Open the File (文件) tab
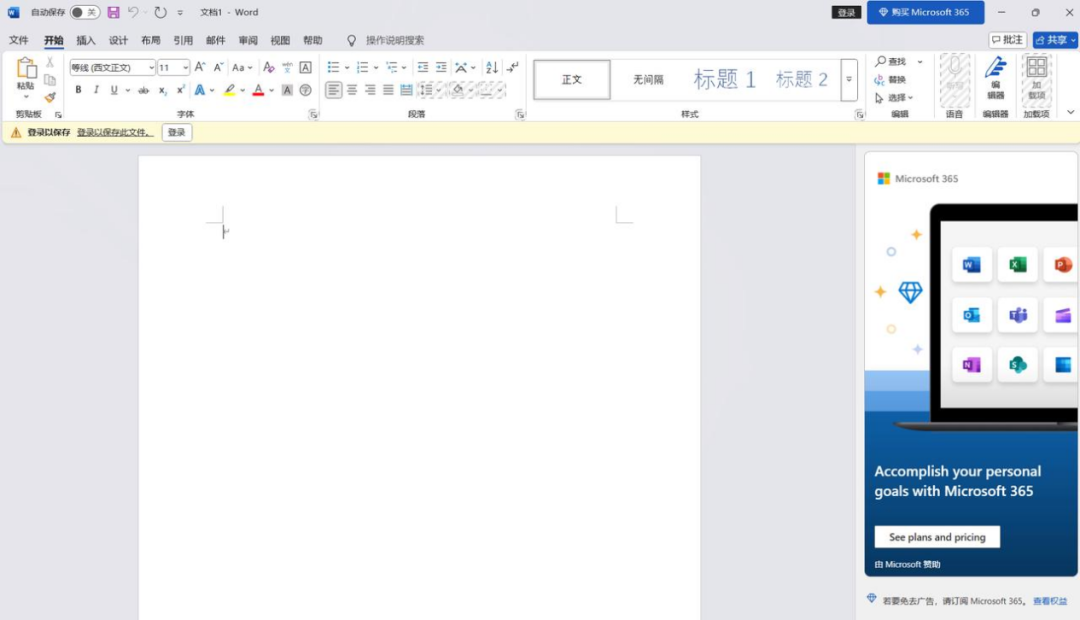1080x620 pixels. point(19,40)
